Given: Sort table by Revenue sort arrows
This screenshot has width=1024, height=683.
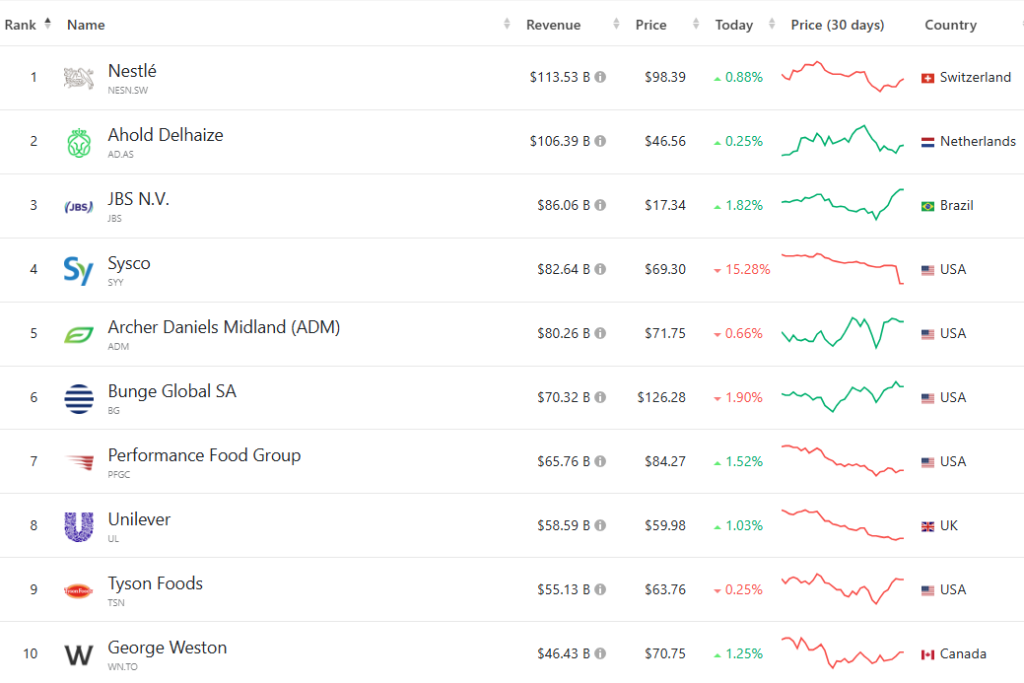Looking at the screenshot, I should (x=508, y=25).
